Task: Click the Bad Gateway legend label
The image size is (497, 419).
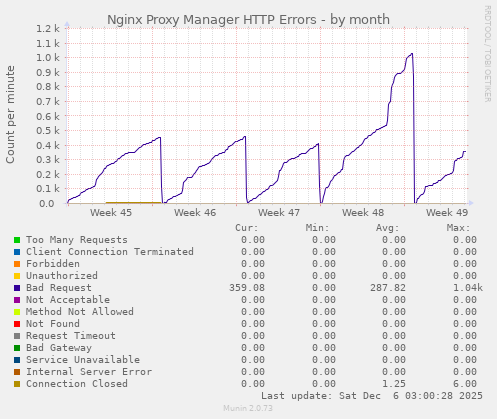Action: (59, 348)
